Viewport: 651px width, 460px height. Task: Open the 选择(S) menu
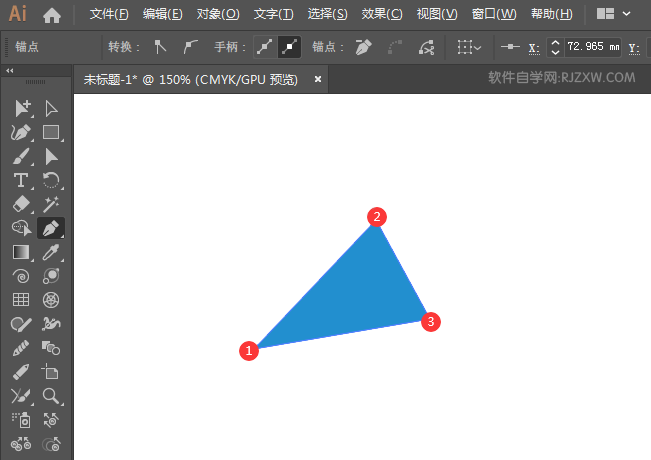pos(328,14)
